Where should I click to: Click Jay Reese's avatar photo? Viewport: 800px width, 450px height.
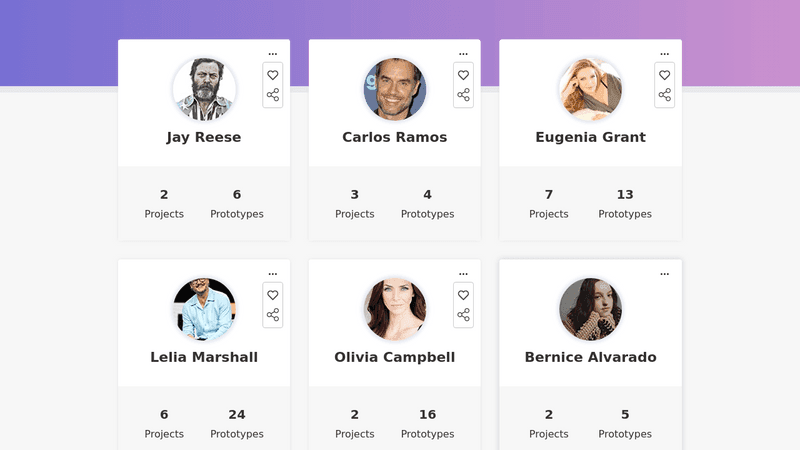[x=204, y=89]
